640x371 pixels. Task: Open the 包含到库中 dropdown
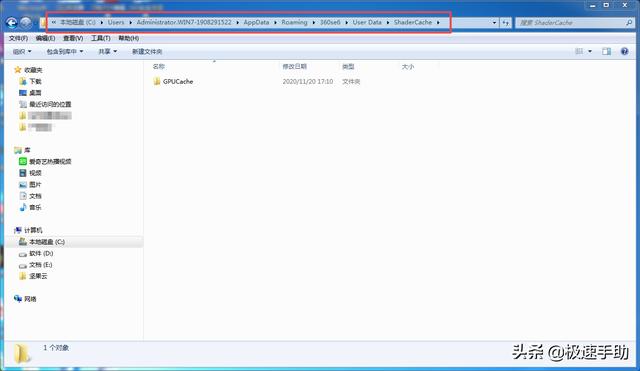pyautogui.click(x=65, y=51)
